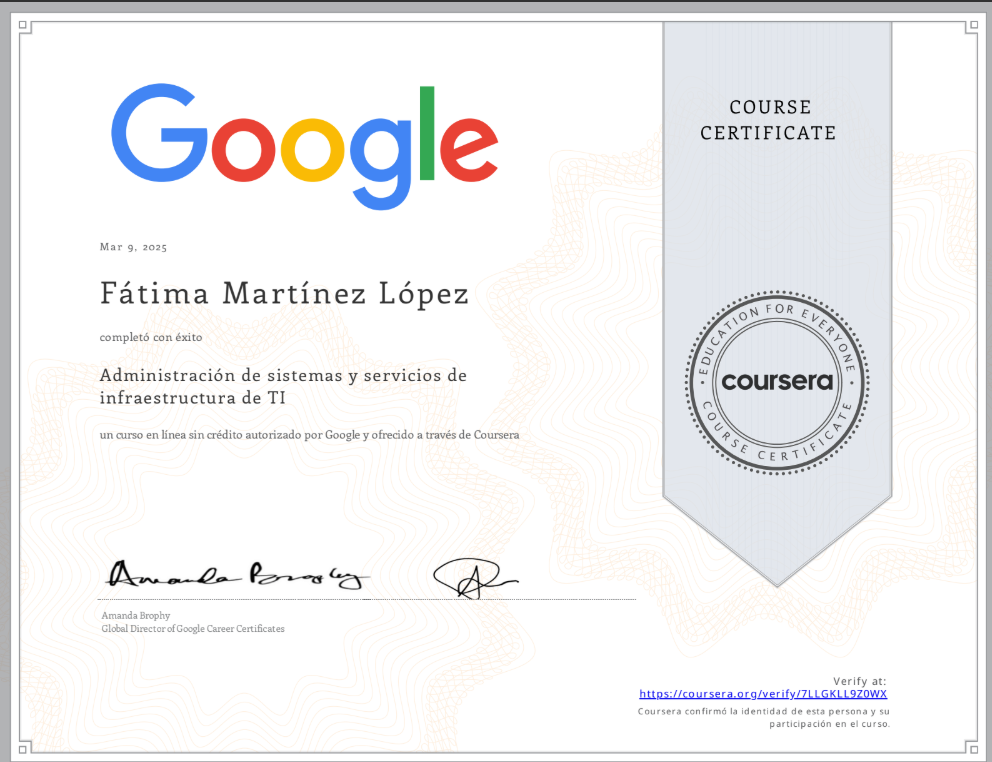This screenshot has height=762, width=992.
Task: Click the date Mar 9, 2025
Action: [x=133, y=247]
